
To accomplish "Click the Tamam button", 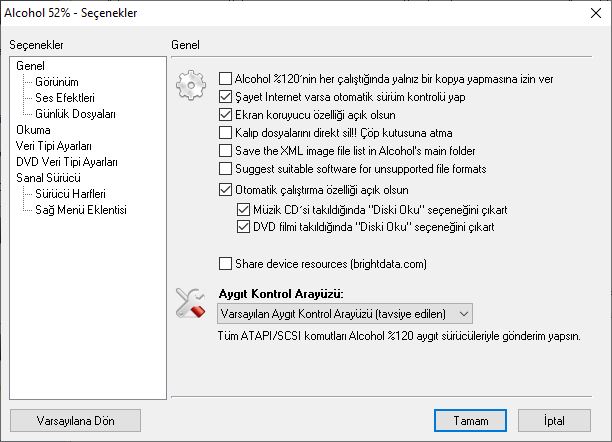I will click(x=470, y=421).
